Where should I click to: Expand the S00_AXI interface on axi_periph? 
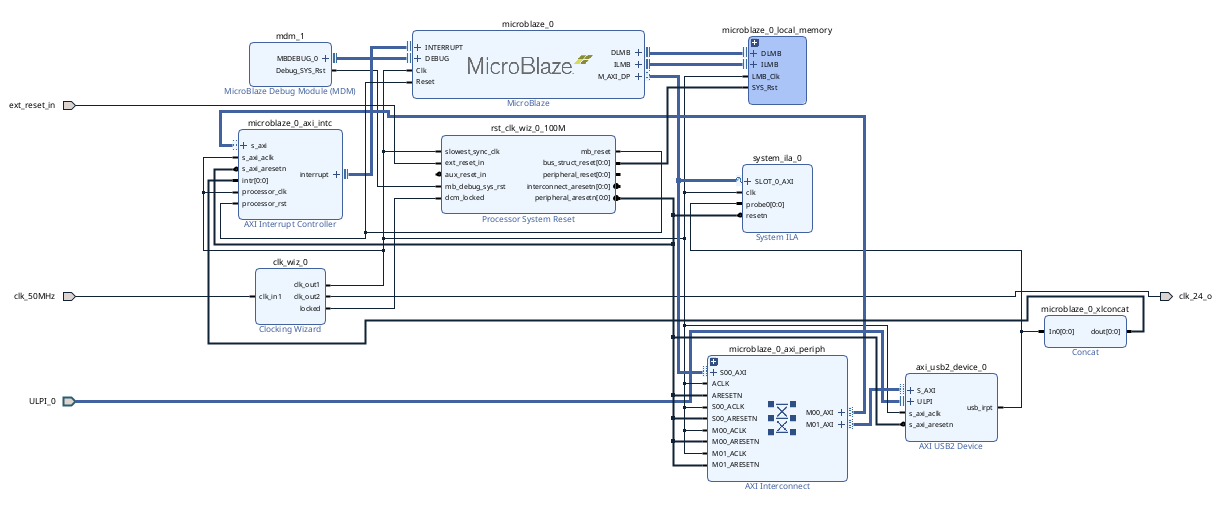coord(713,372)
